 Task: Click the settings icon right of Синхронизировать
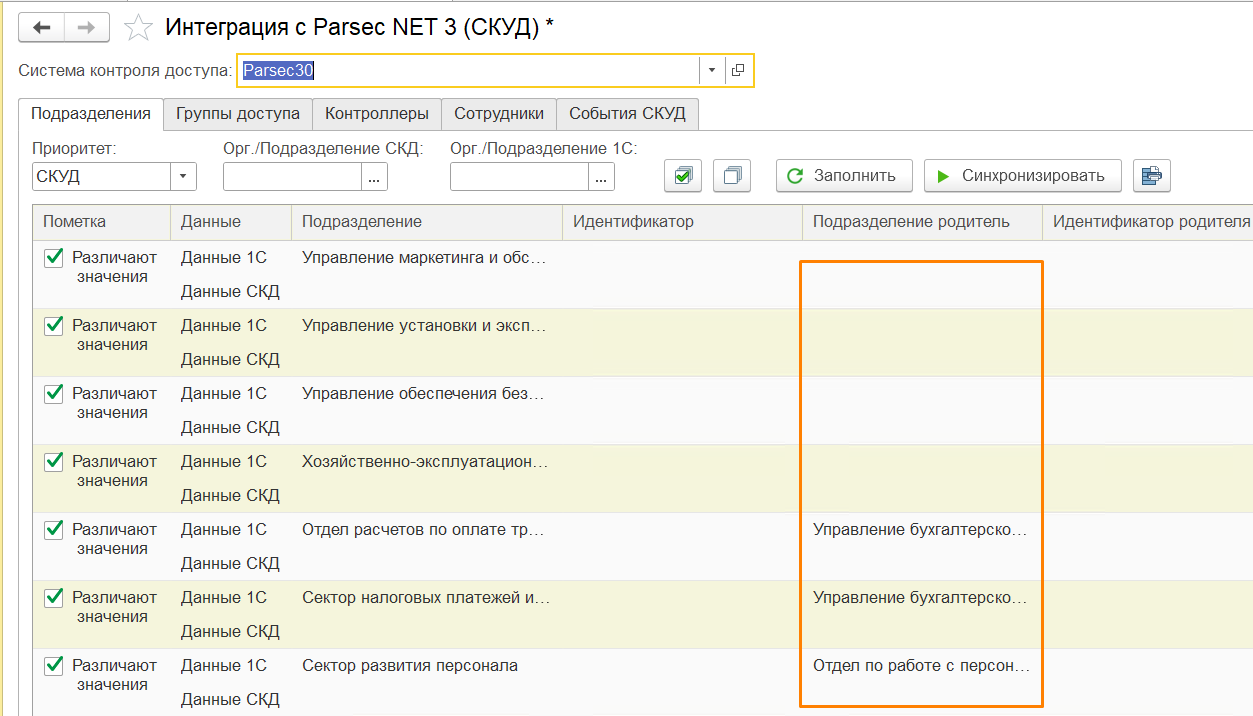1151,176
